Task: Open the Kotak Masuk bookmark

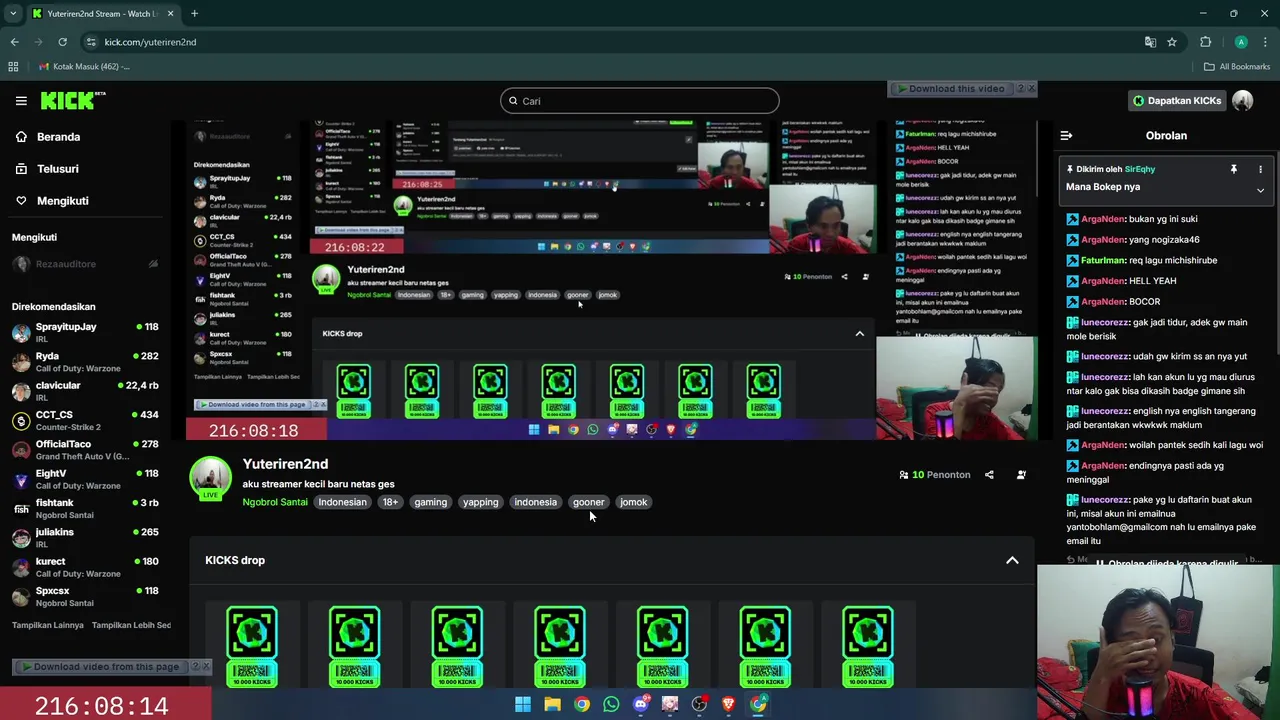Action: (84, 66)
